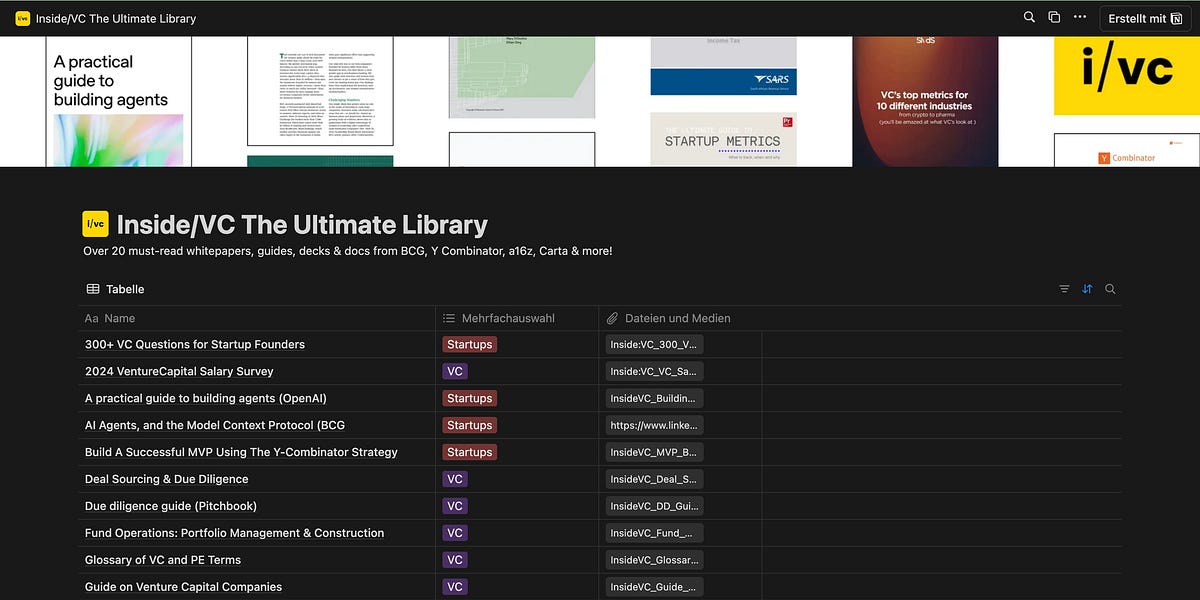The image size is (1200, 600).
Task: Open 300+ VC Questions for Startup Founders
Action: (195, 344)
